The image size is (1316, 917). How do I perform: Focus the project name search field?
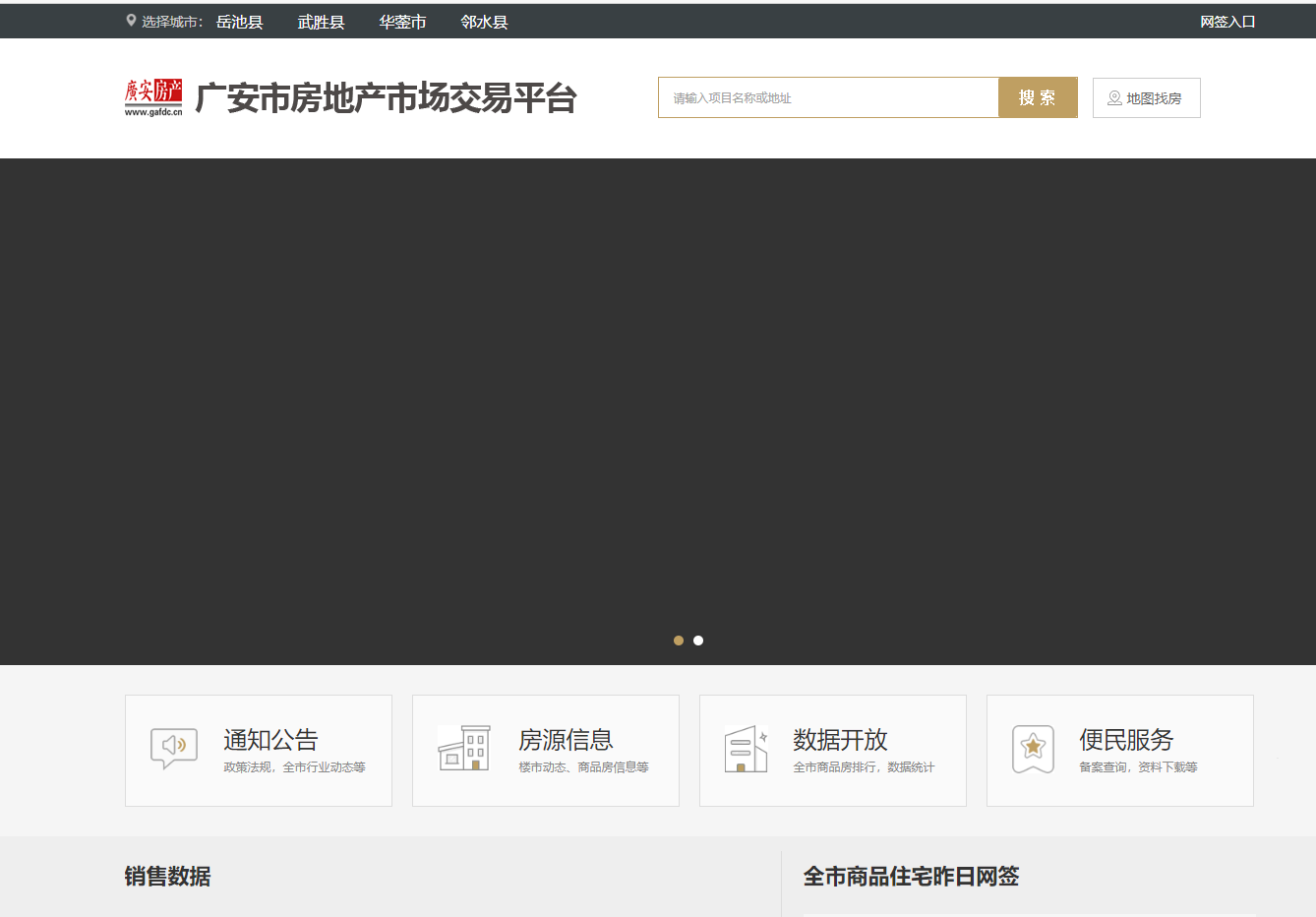click(828, 97)
